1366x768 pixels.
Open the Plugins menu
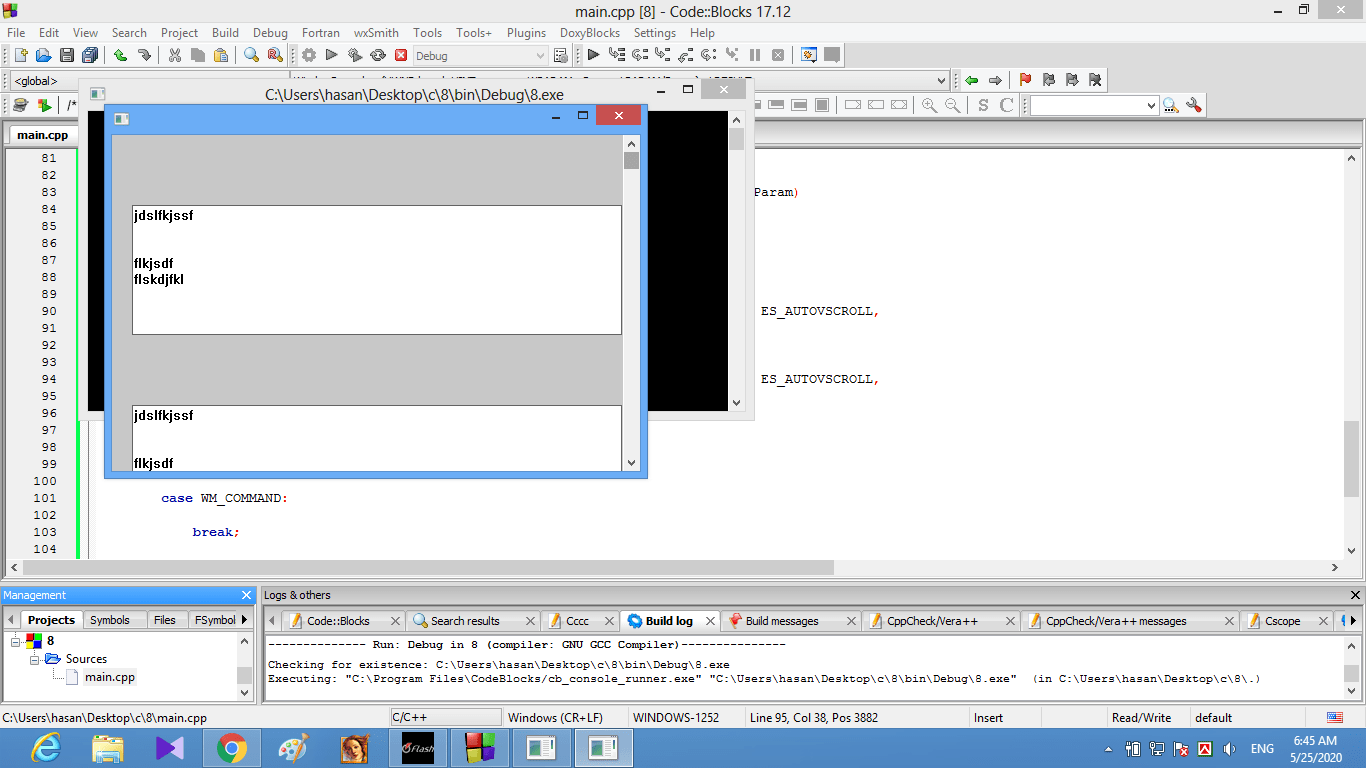pos(526,33)
